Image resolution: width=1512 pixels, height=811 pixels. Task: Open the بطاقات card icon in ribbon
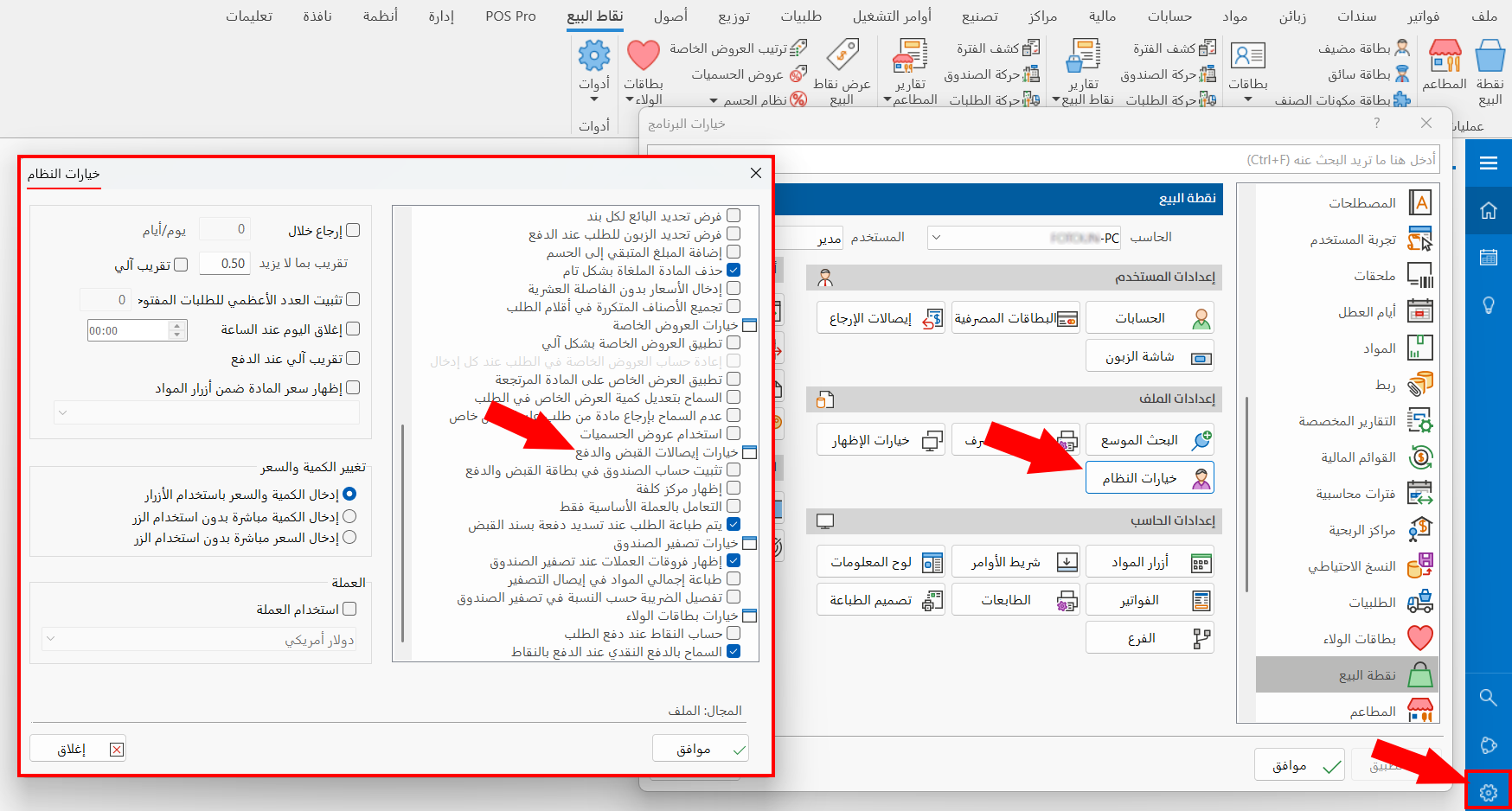click(1247, 72)
